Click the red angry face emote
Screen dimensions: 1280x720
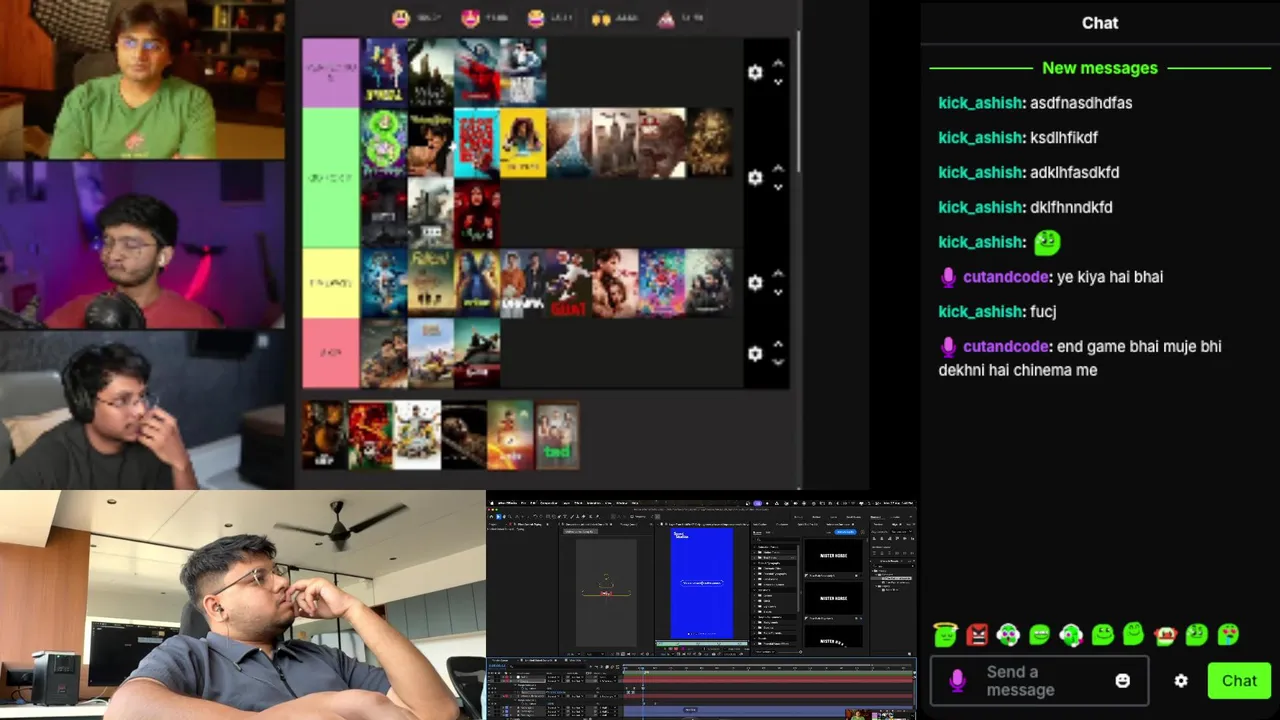tap(977, 634)
